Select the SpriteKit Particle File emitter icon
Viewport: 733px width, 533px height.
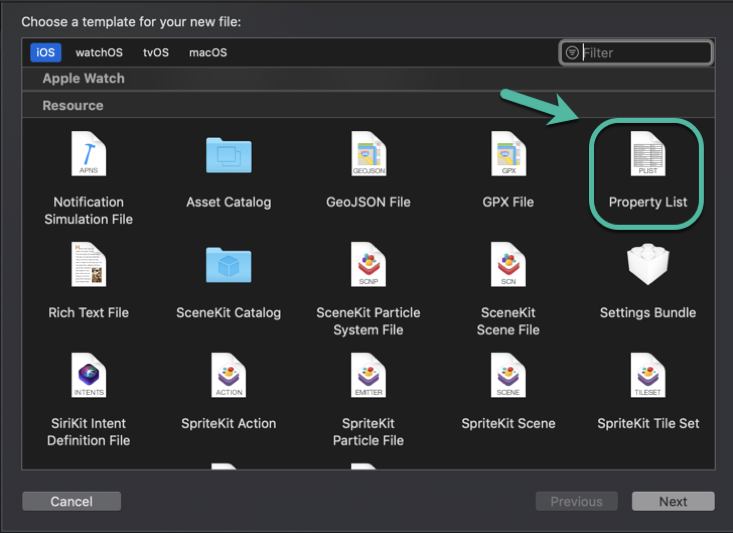coord(369,375)
